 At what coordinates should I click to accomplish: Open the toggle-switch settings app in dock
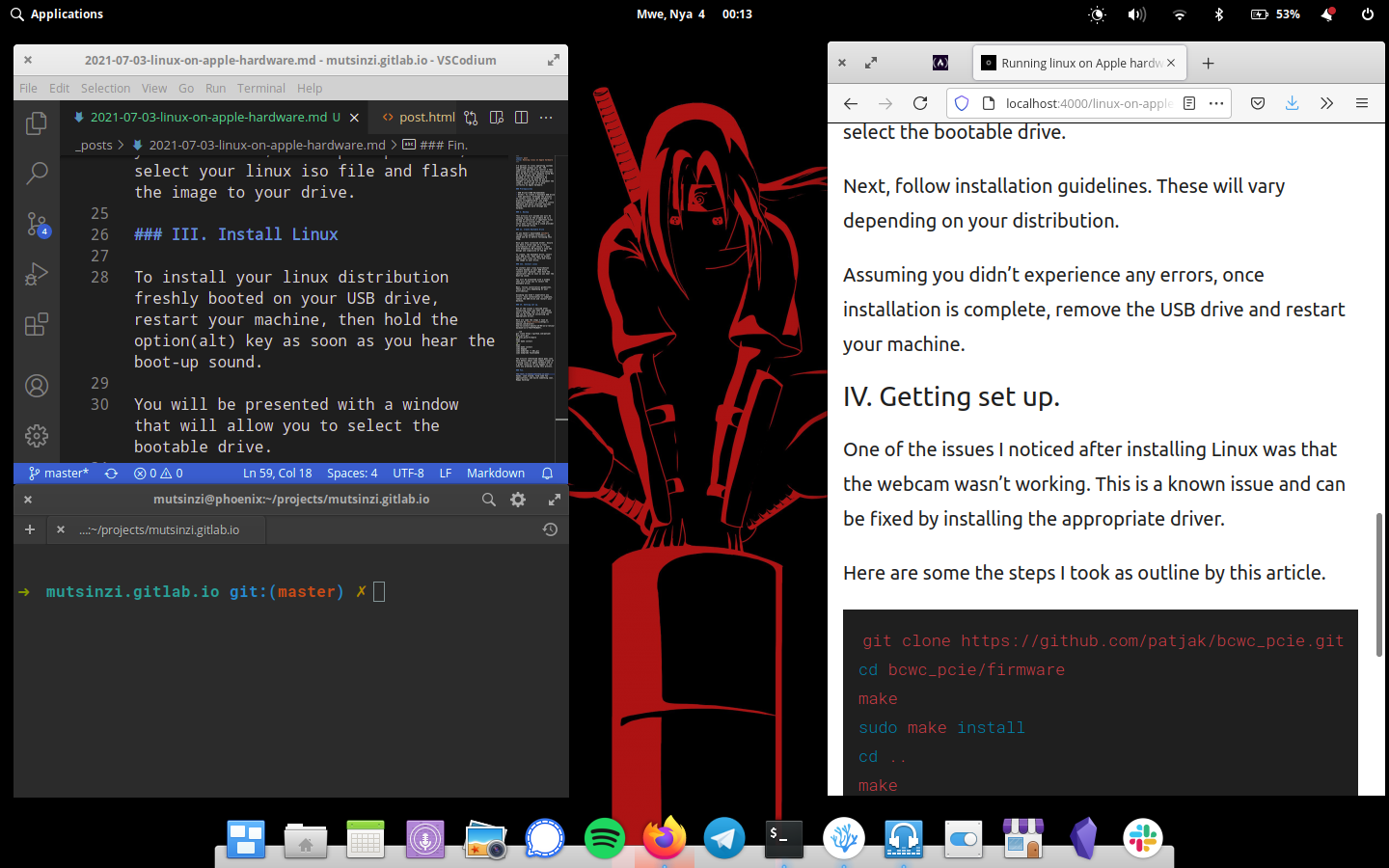click(964, 839)
